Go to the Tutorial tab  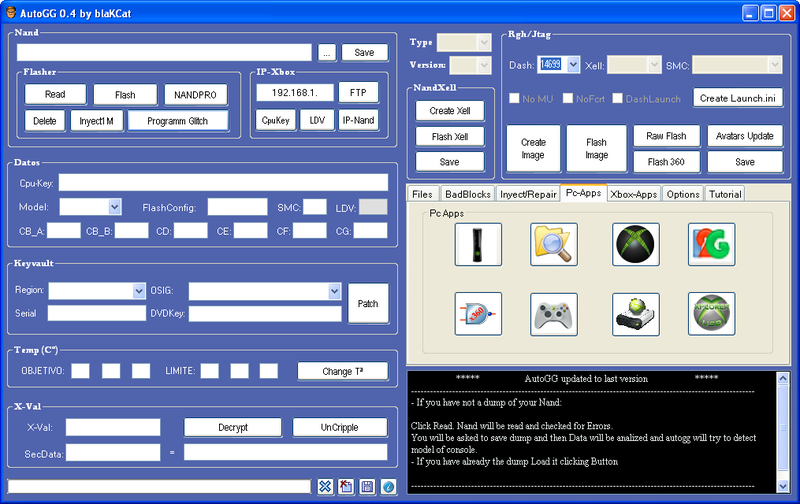point(725,194)
